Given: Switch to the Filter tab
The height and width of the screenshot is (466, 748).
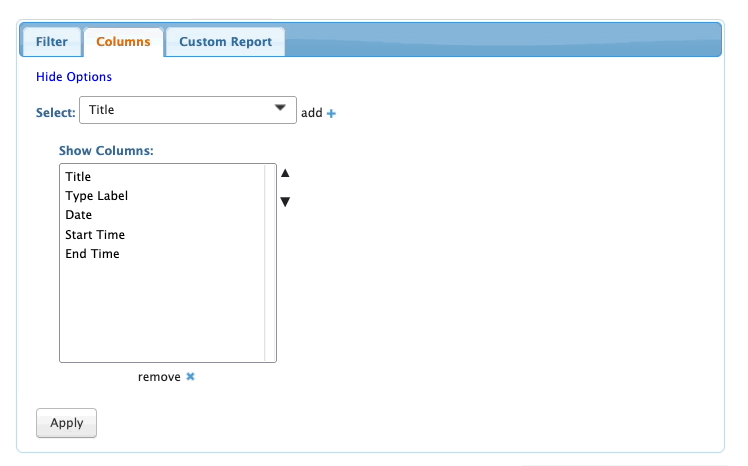Looking at the screenshot, I should coord(52,42).
